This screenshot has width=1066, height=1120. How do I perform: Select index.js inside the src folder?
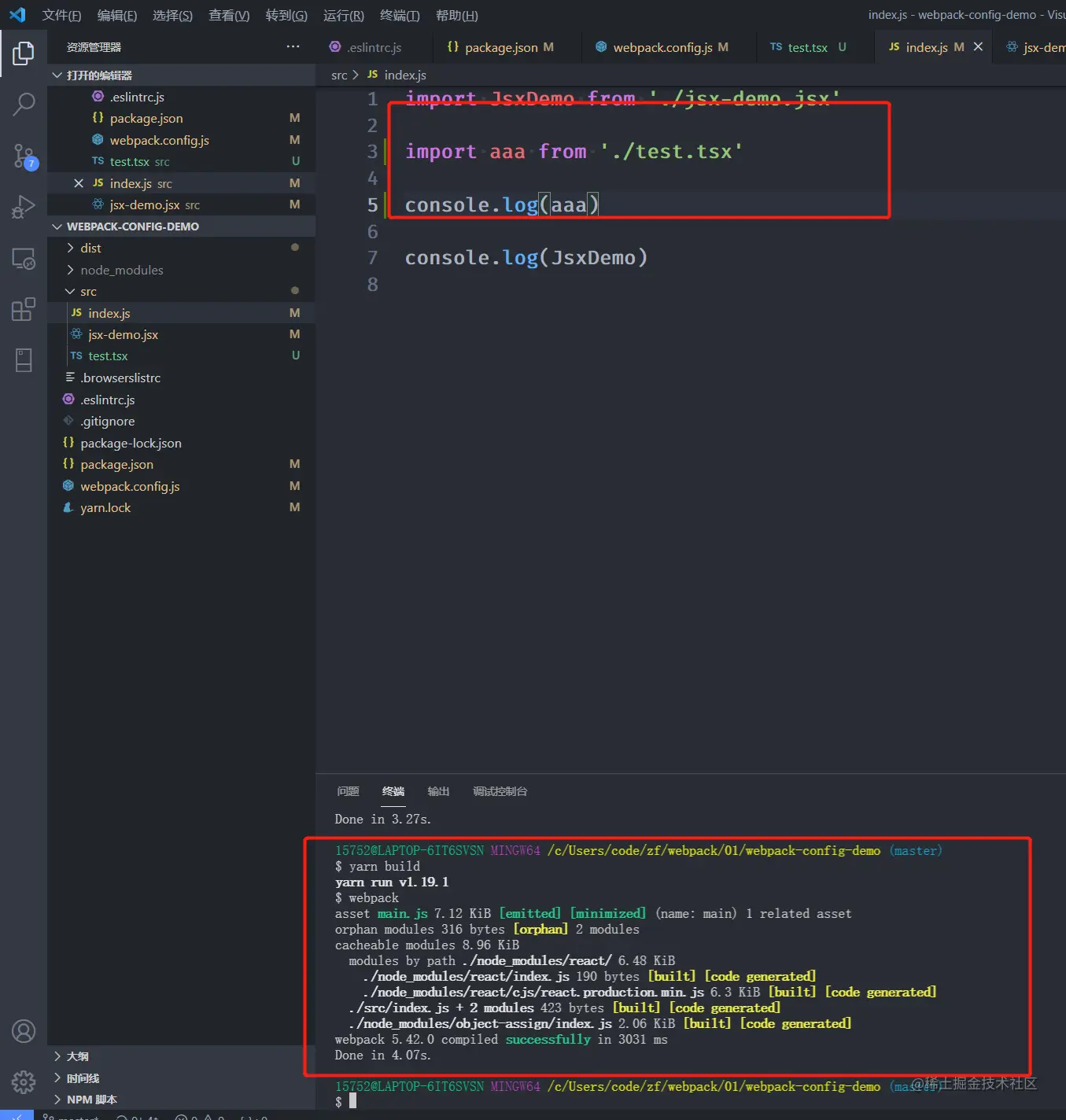tap(181, 313)
